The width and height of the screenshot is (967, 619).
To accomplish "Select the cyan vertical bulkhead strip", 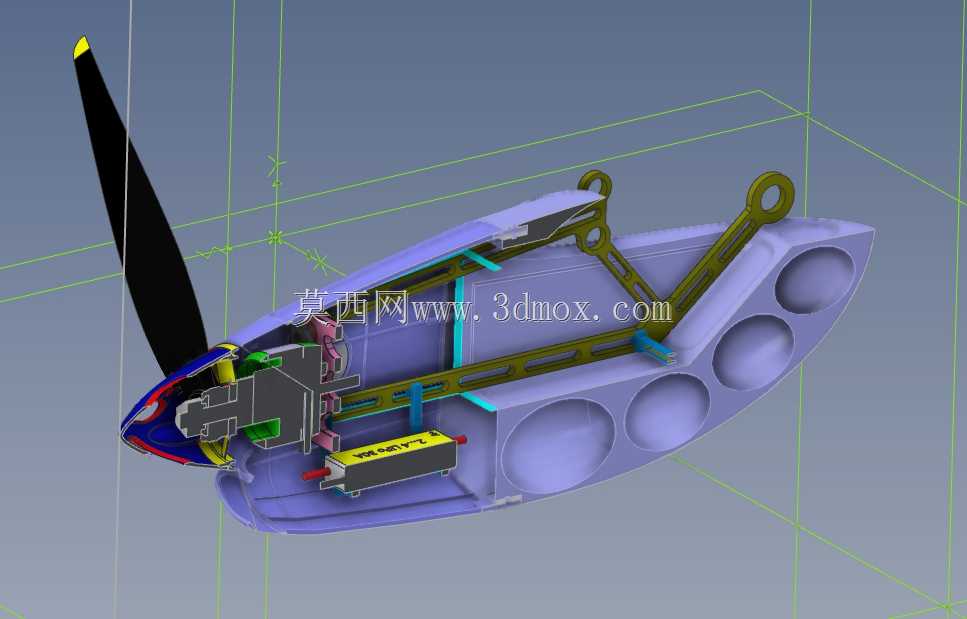I will click(x=459, y=322).
